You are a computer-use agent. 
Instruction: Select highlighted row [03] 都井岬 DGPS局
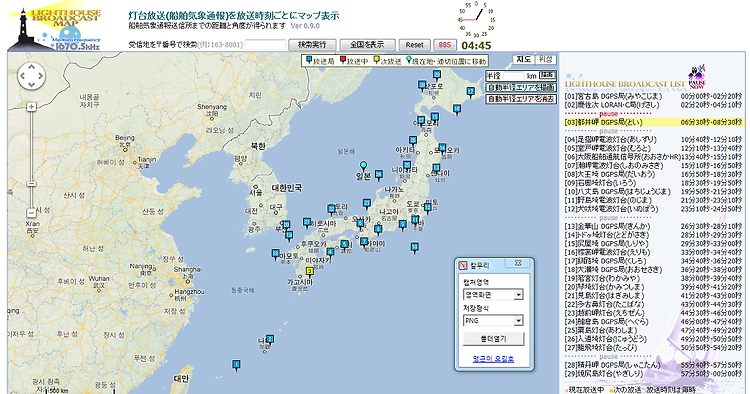coord(653,122)
